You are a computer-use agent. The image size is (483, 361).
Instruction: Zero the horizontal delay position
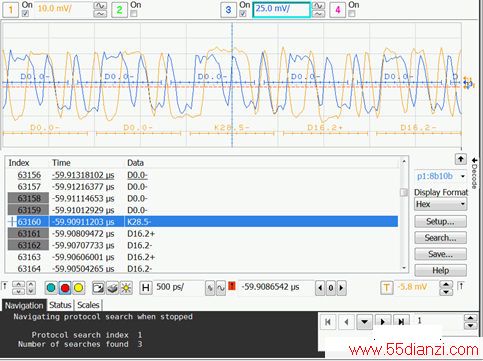click(x=331, y=288)
